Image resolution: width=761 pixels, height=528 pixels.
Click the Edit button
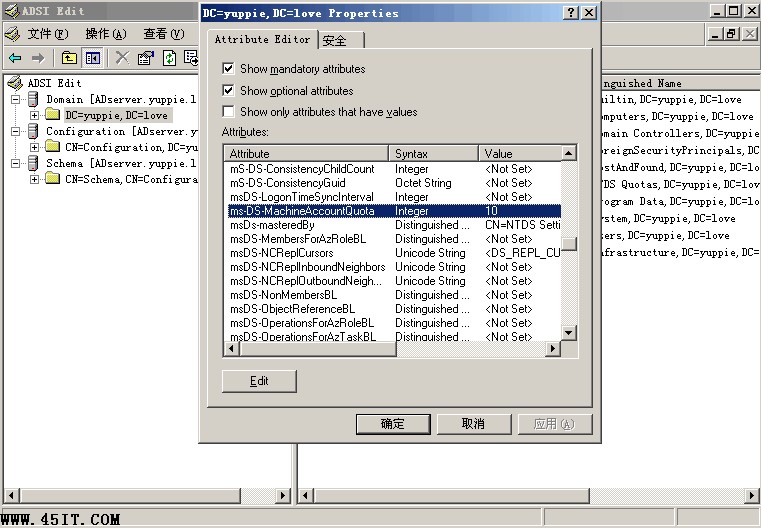(259, 381)
